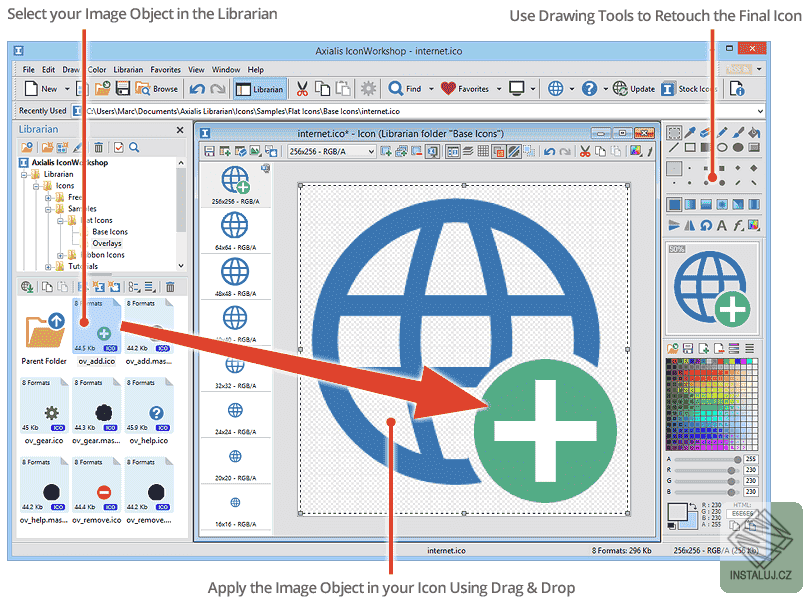Open the New button dropdown arrow
811x602 pixels.
point(67,89)
